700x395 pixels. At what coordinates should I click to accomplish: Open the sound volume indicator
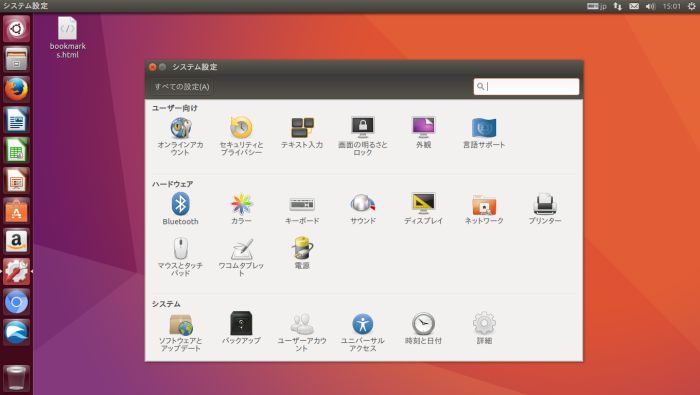coord(650,6)
